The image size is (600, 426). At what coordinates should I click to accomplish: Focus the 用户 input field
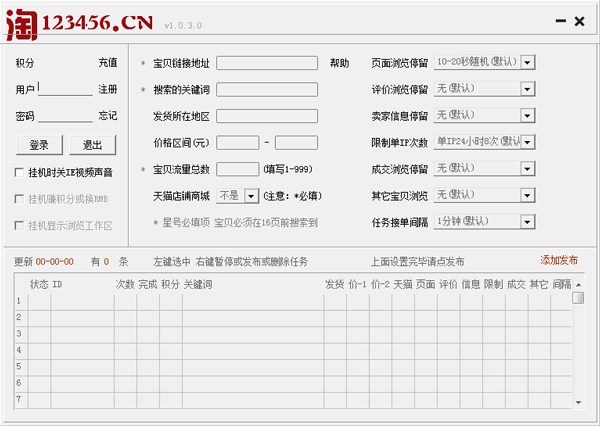(65, 89)
